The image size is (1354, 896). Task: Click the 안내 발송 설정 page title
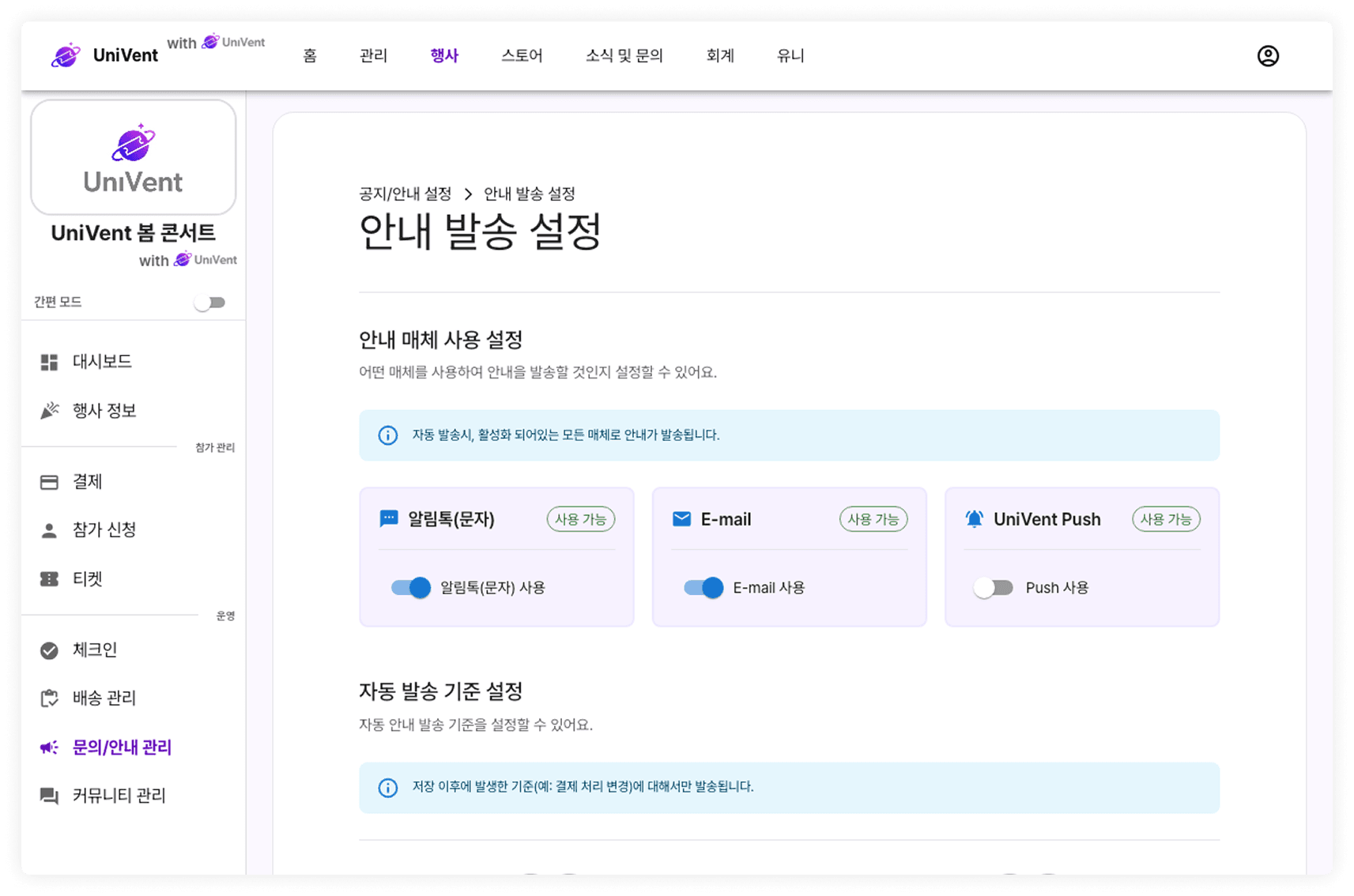[481, 232]
